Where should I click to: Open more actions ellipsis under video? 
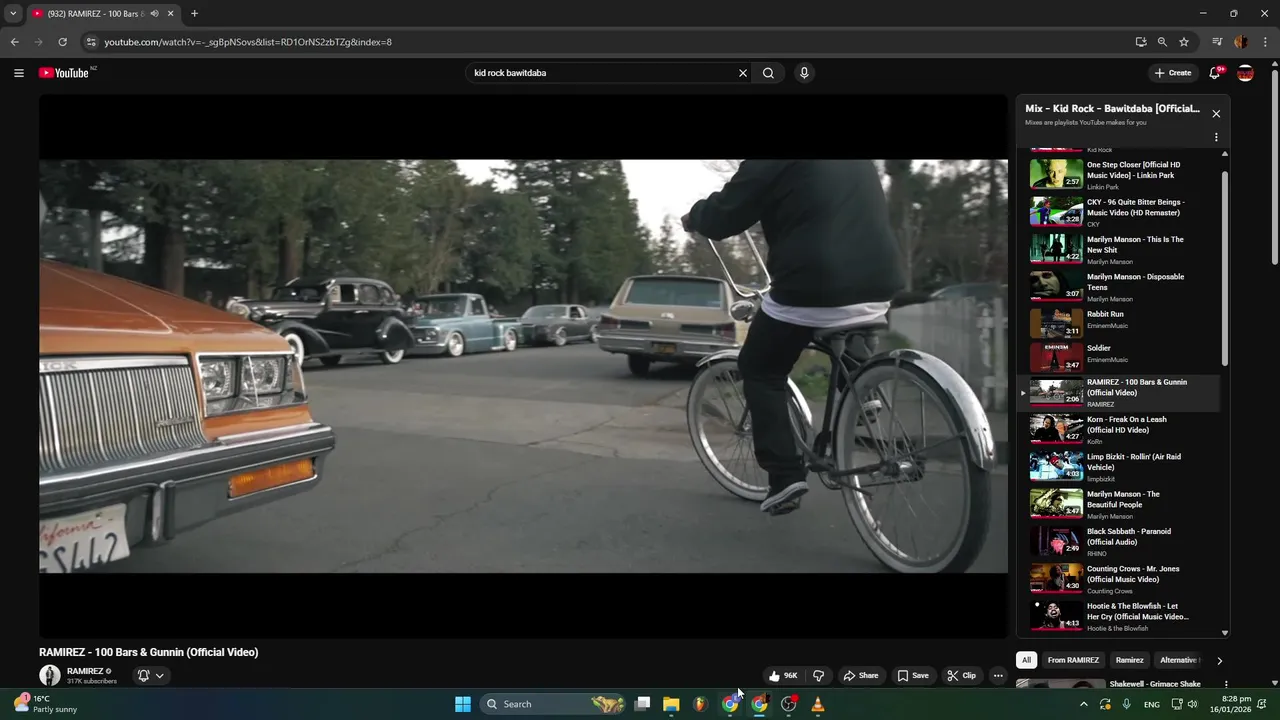[998, 675]
